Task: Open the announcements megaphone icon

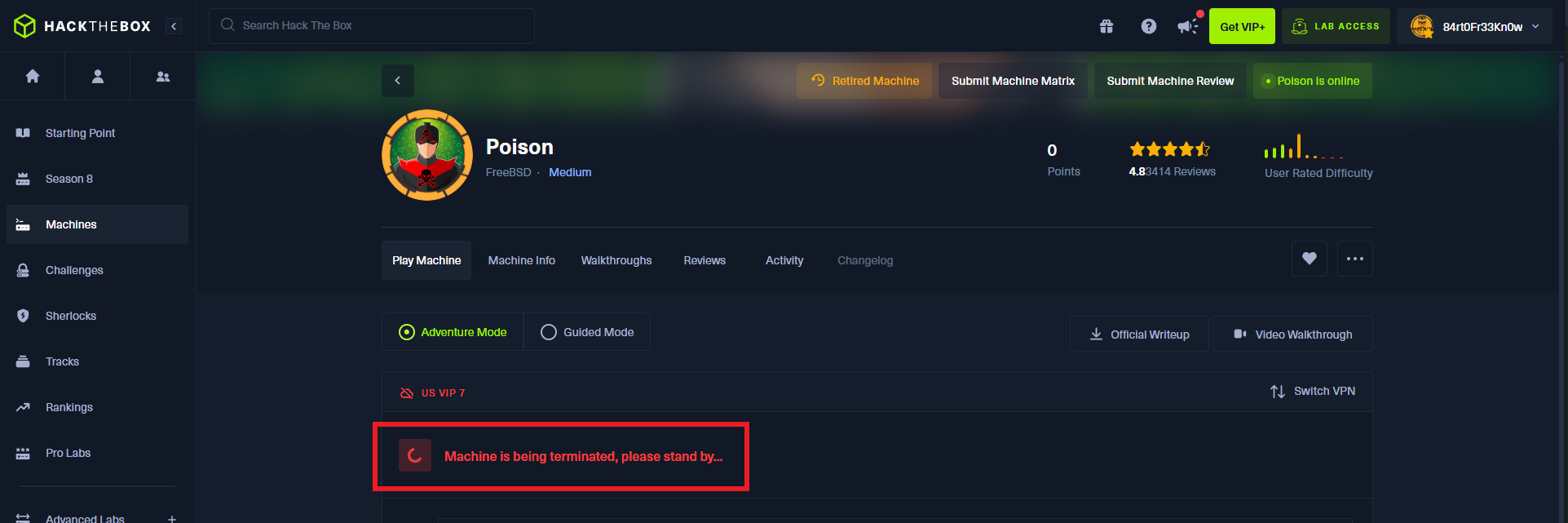Action: [x=1188, y=26]
